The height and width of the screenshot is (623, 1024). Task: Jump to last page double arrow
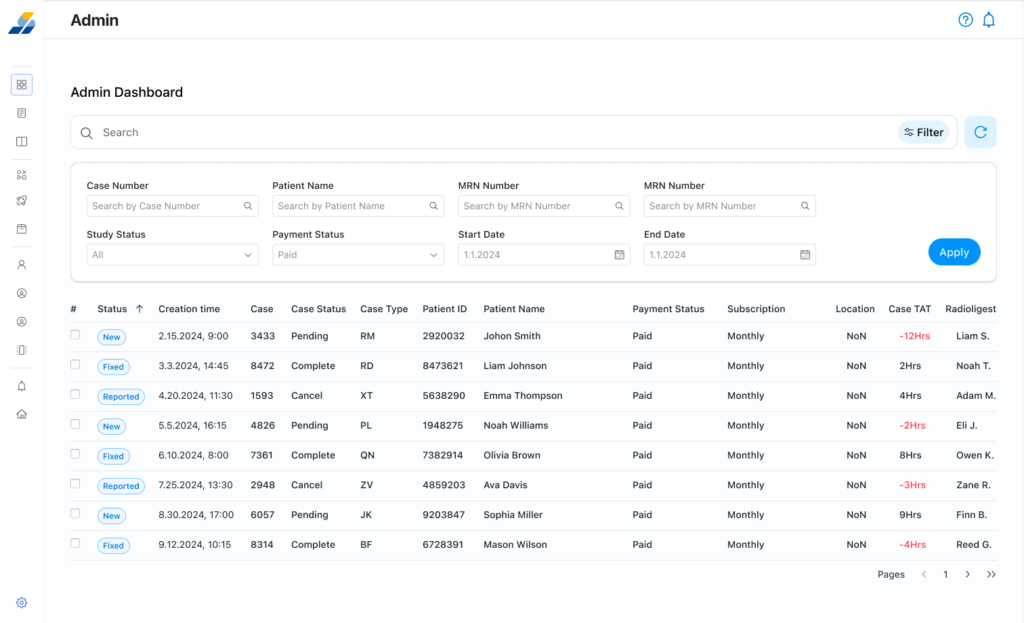991,575
